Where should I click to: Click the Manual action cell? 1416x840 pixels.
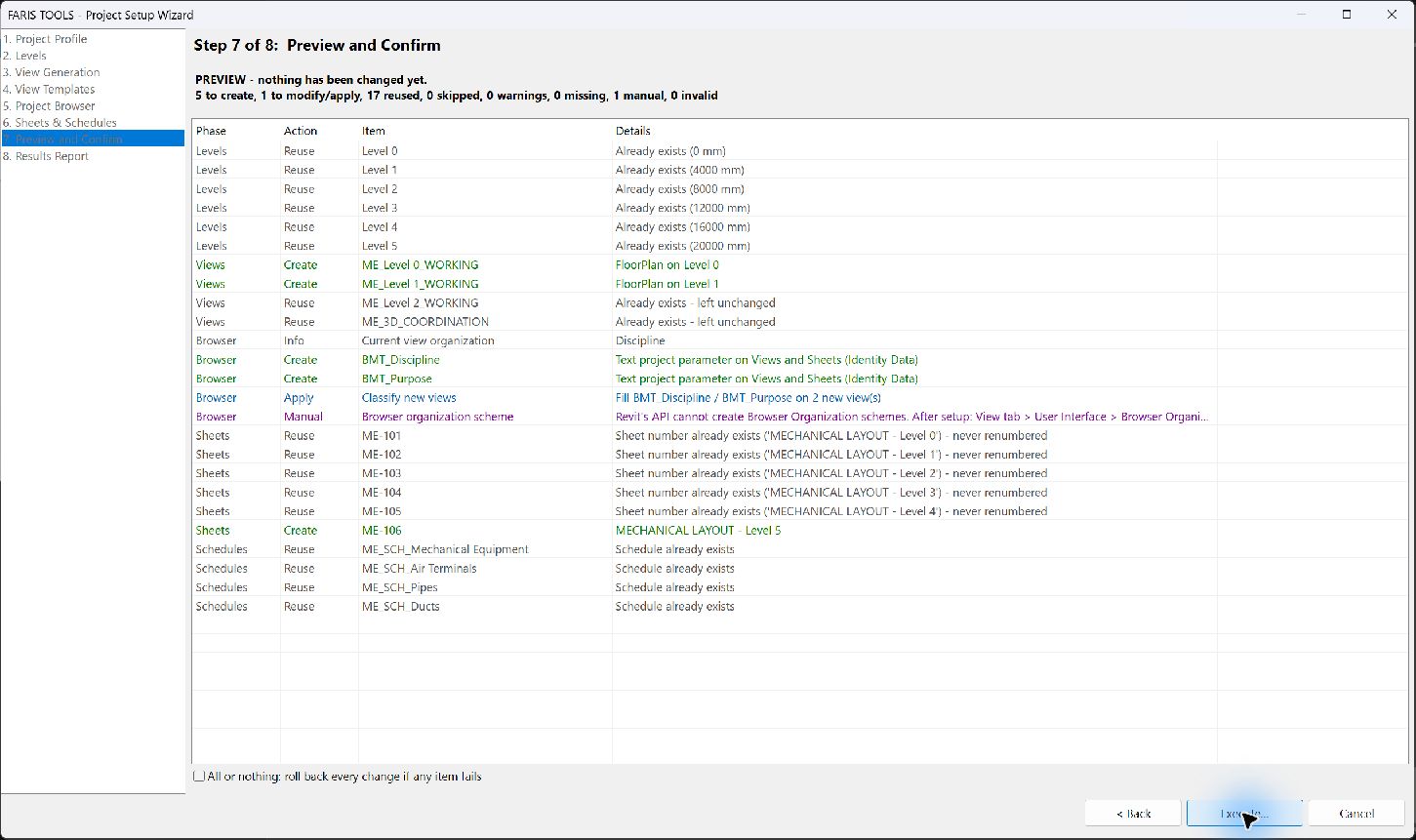303,417
